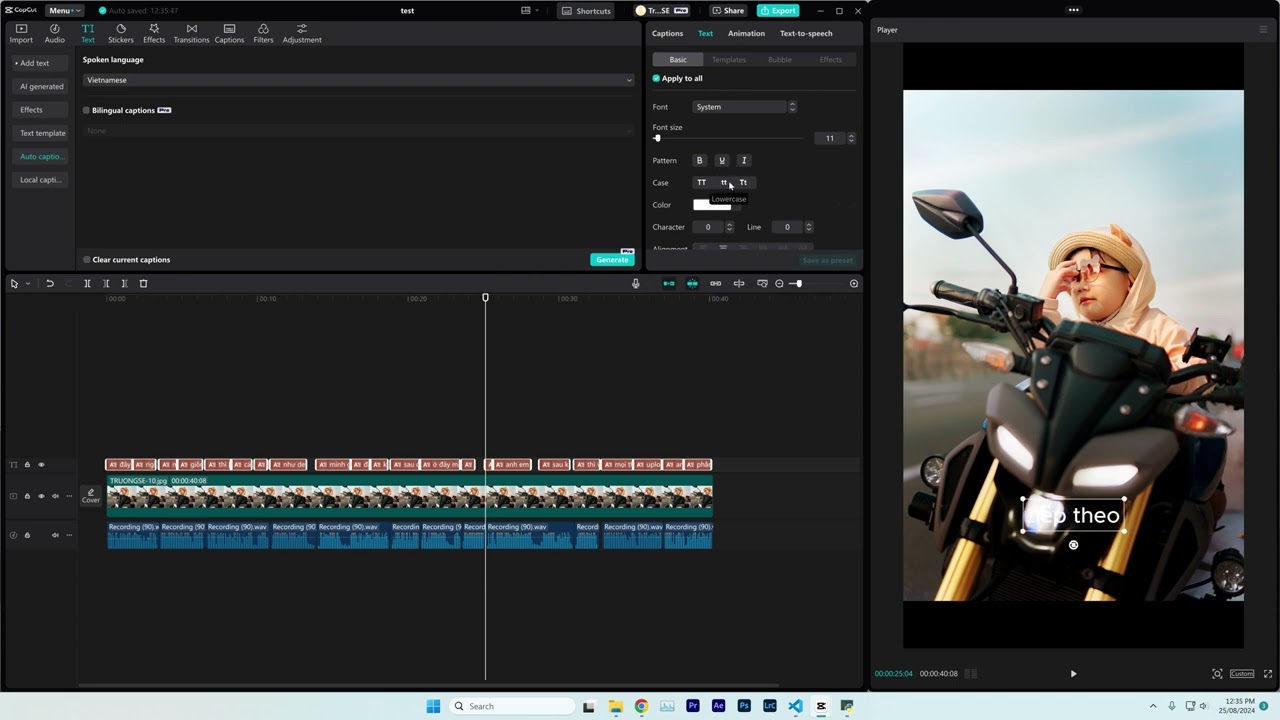This screenshot has width=1280, height=720.
Task: Select AI generated in sidebar
Action: coord(41,87)
